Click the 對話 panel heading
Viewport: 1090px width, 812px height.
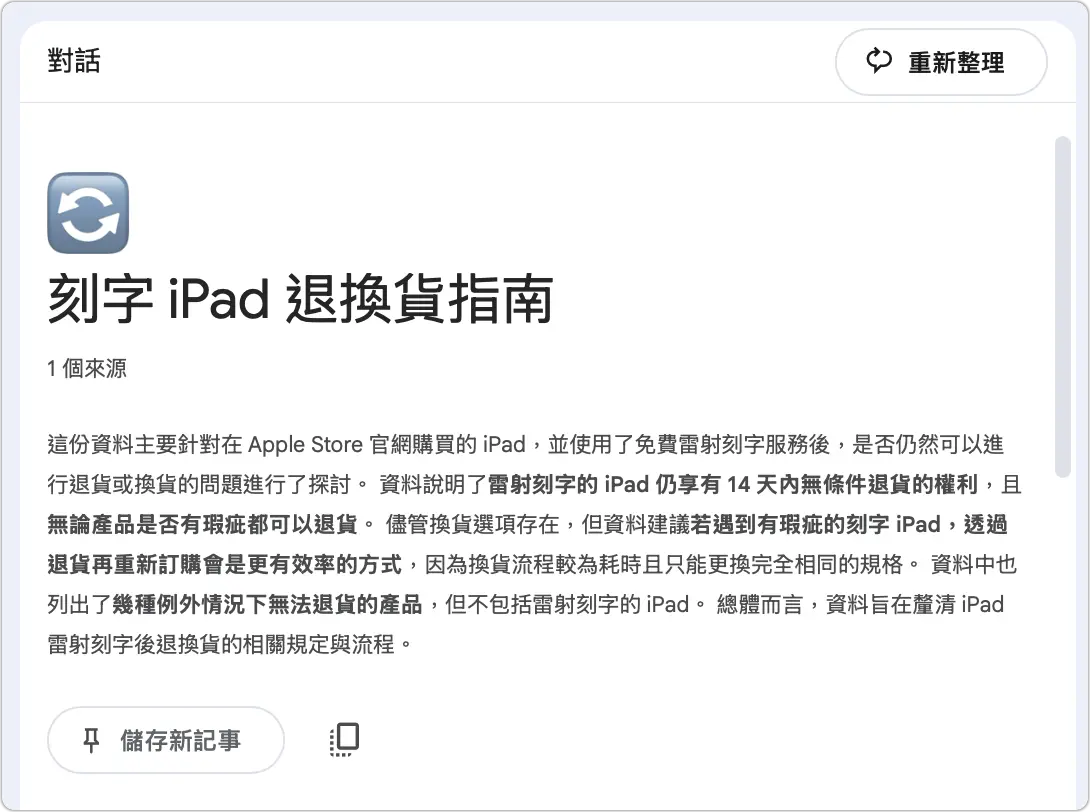(x=74, y=60)
